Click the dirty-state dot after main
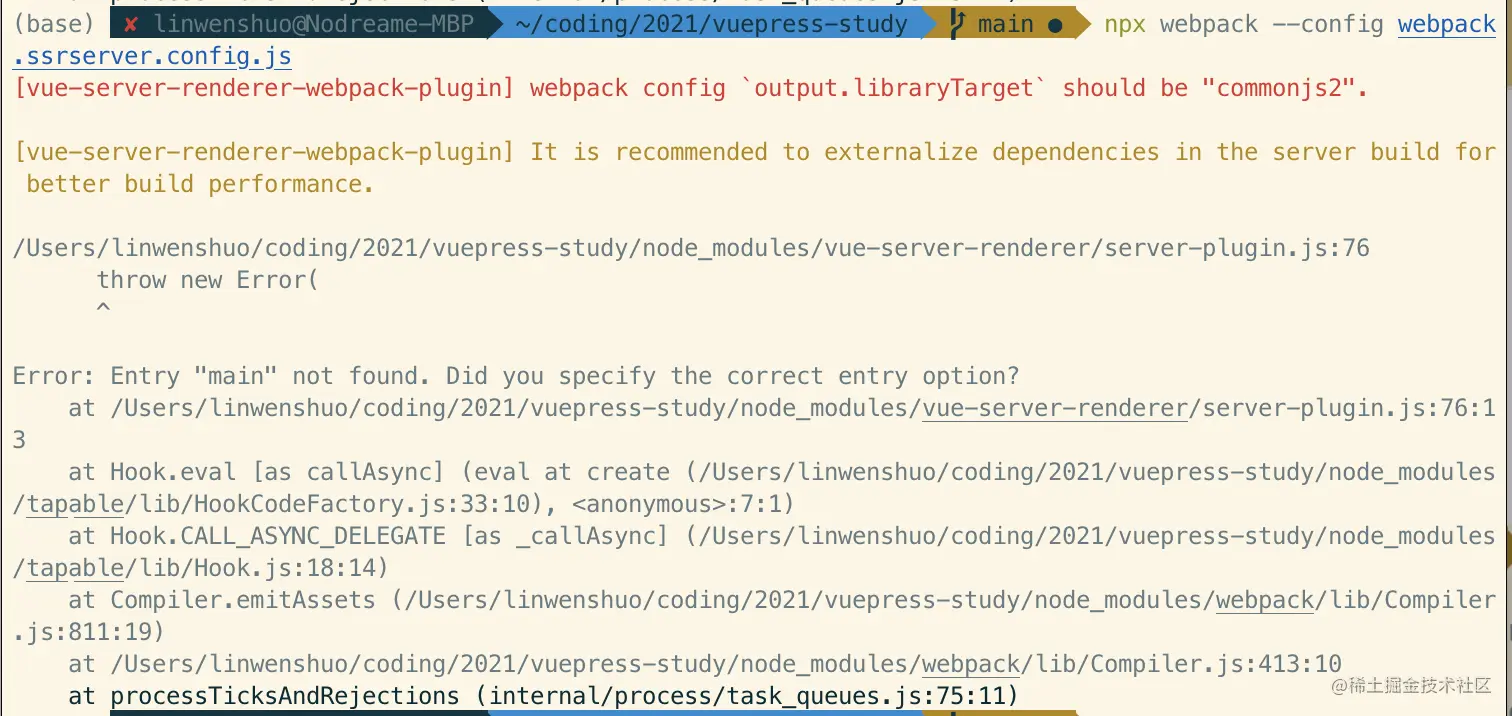 (x=1054, y=25)
